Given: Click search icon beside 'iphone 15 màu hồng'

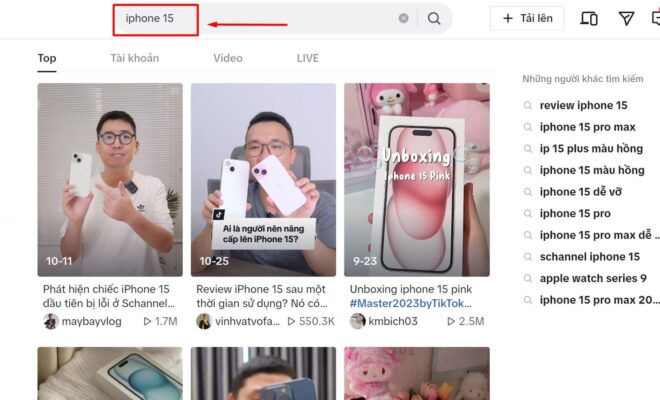Looking at the screenshot, I should (527, 170).
